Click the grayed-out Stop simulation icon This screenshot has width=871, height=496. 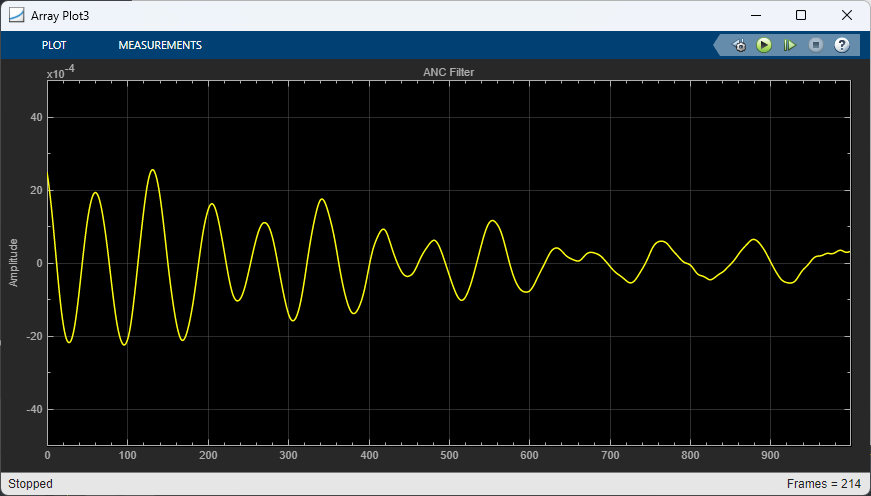point(815,45)
